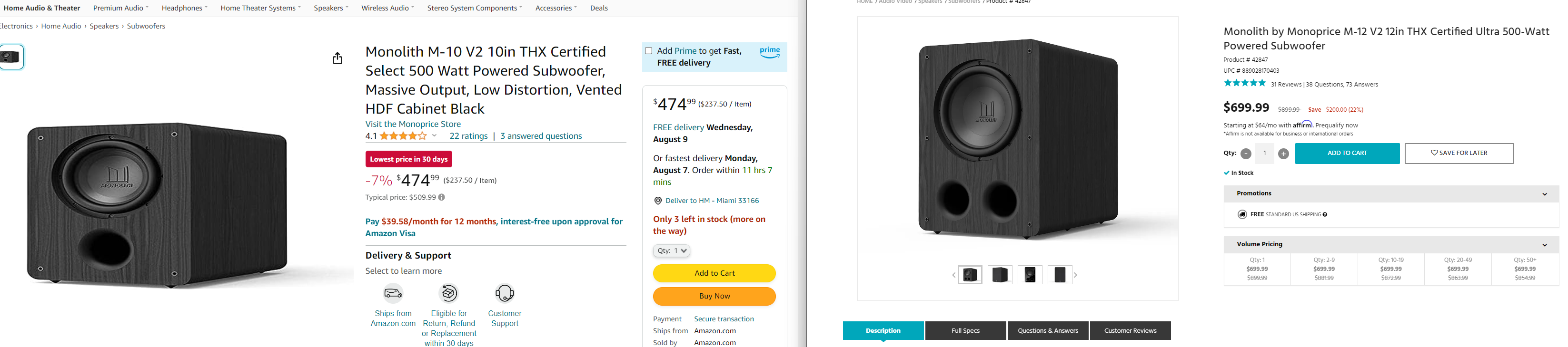The width and height of the screenshot is (1568, 347).
Task: Decrease quantity with the minus button
Action: [x=1246, y=154]
